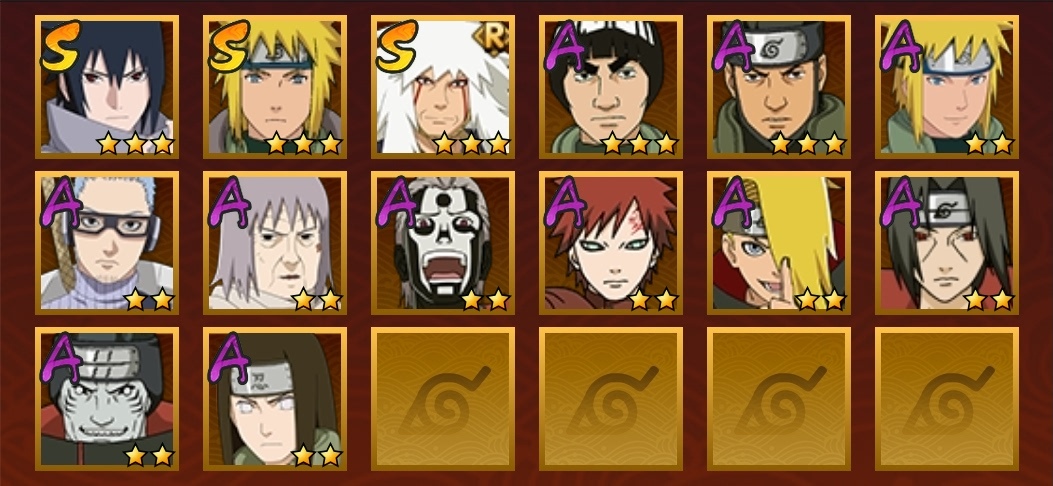Screen dimensions: 1053x486
Task: Click the purple A rank badge on Gaara
Action: tap(566, 201)
